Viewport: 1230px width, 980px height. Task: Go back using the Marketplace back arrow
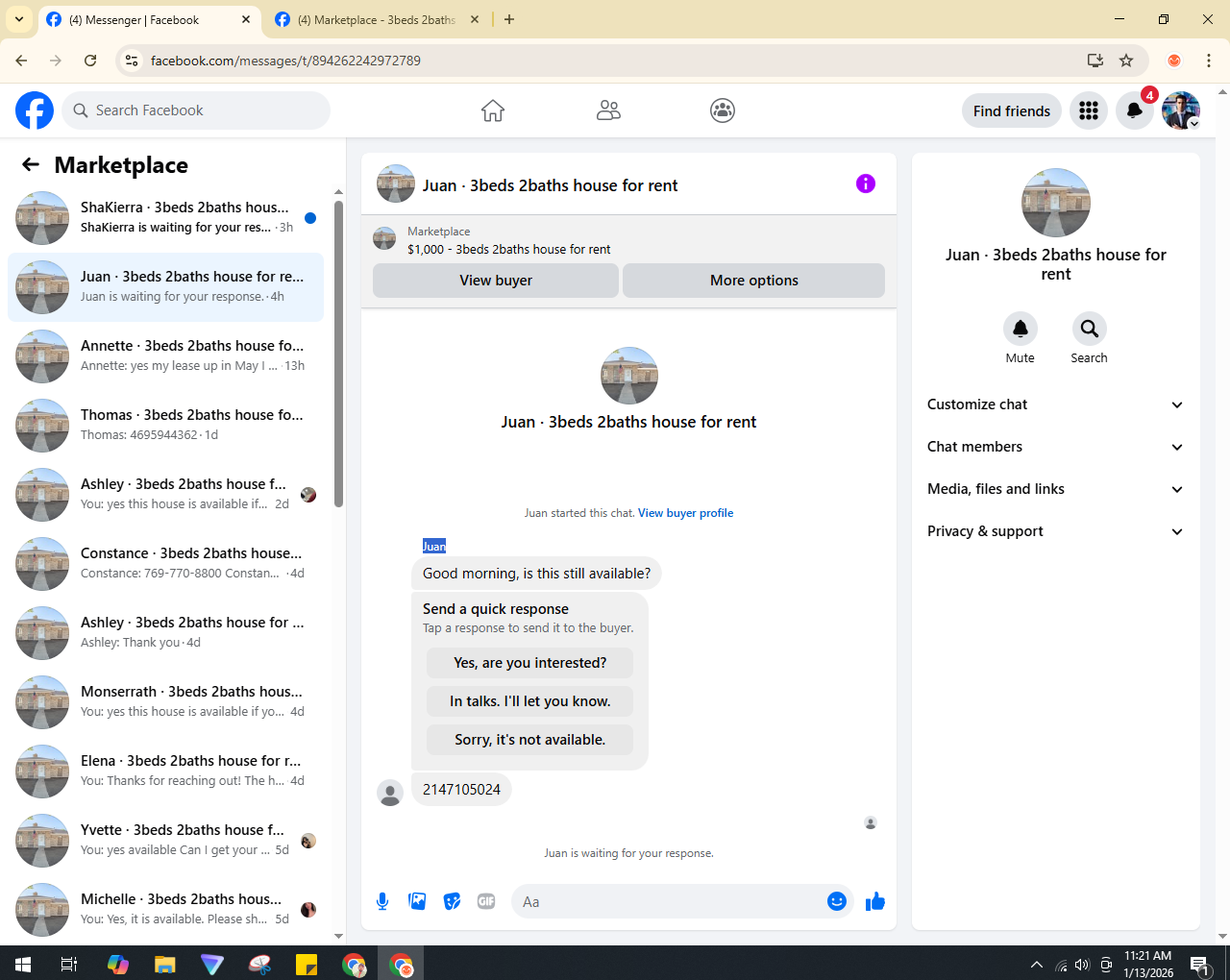click(x=31, y=164)
